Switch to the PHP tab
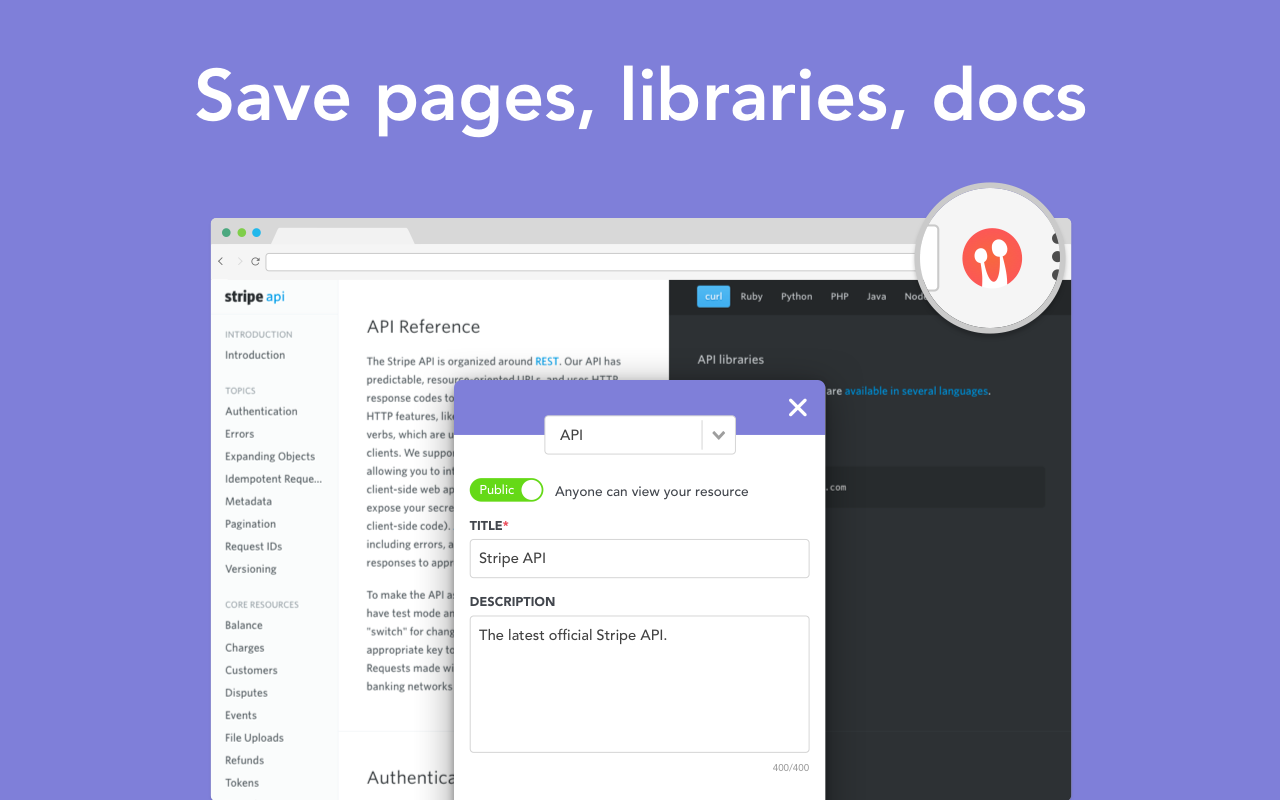Screen dimensions: 1280x800 pyautogui.click(x=839, y=296)
